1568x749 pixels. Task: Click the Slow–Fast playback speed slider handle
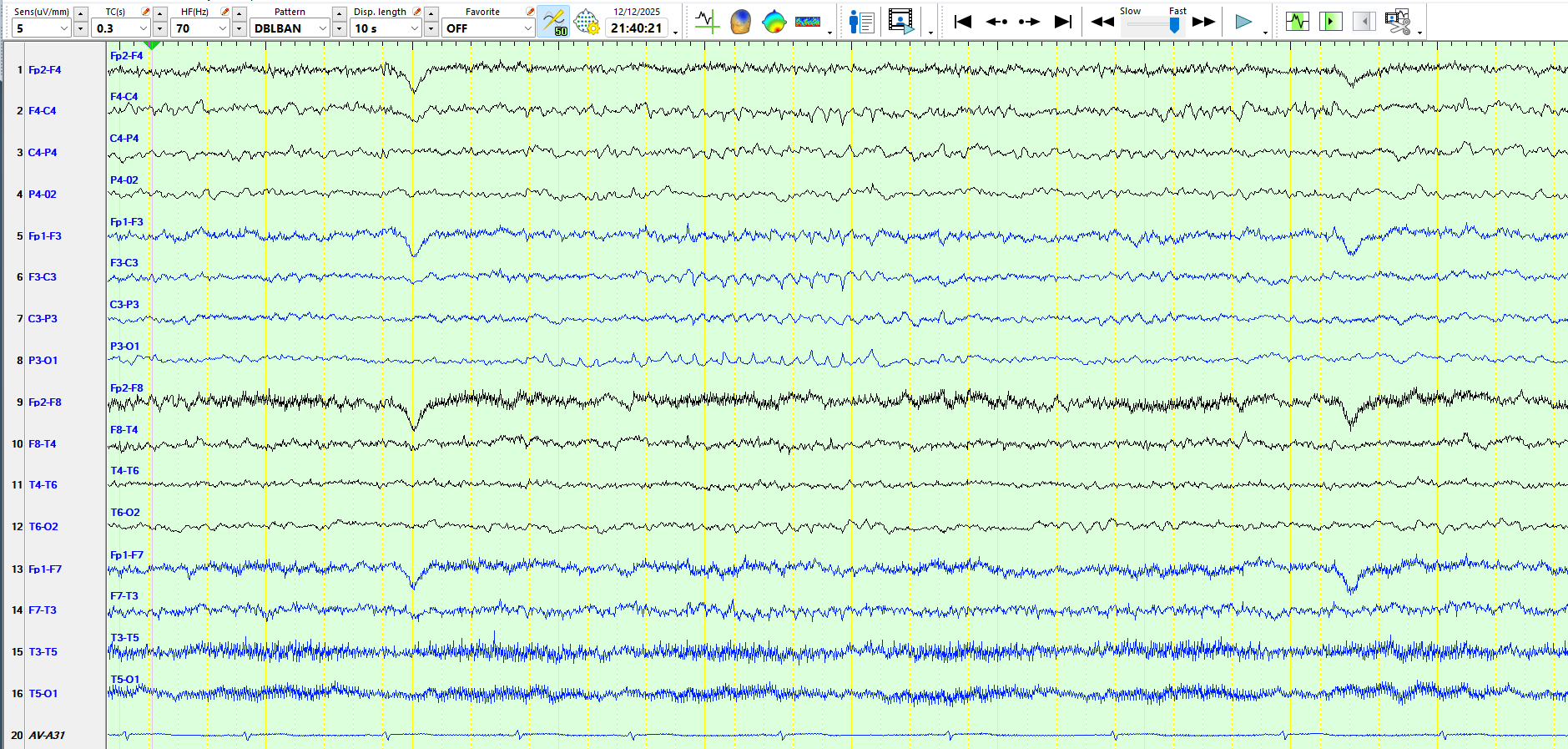(1175, 25)
